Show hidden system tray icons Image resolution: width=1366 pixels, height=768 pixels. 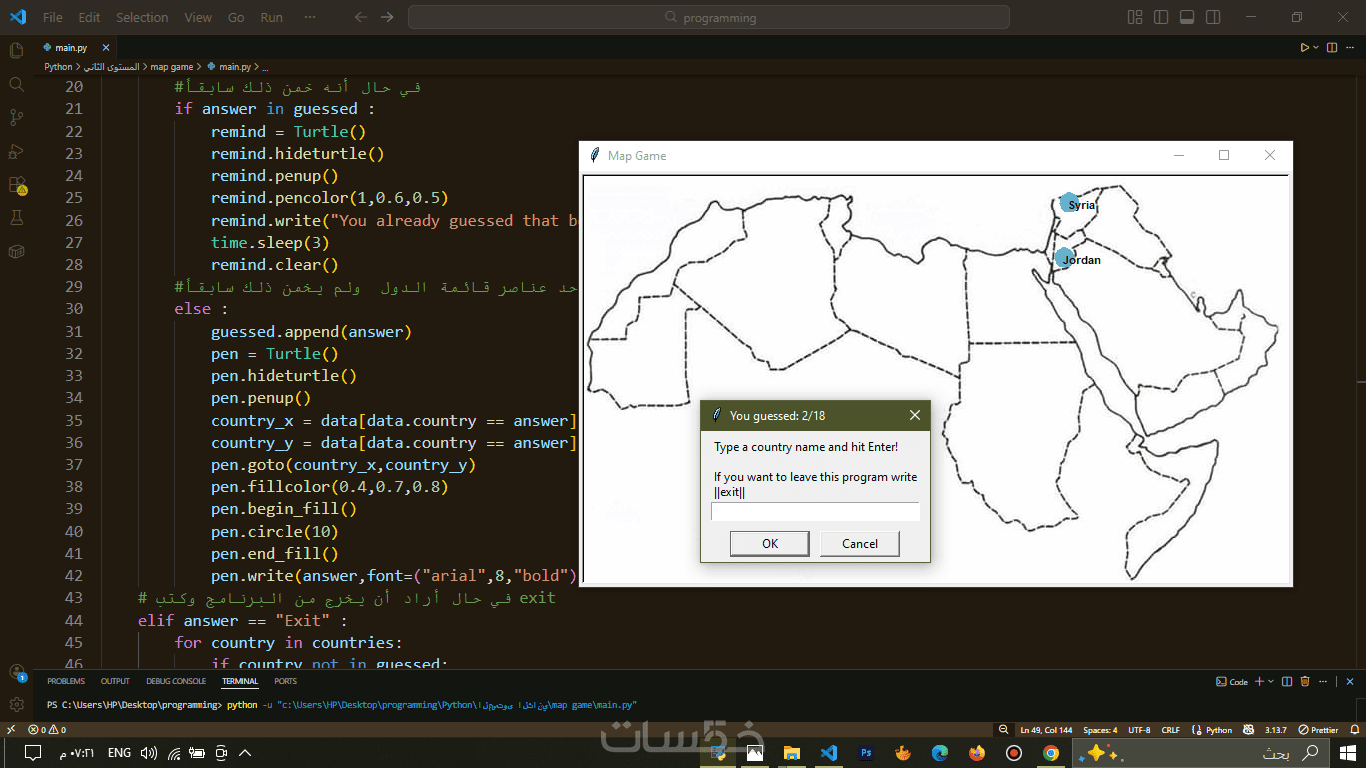[245, 753]
